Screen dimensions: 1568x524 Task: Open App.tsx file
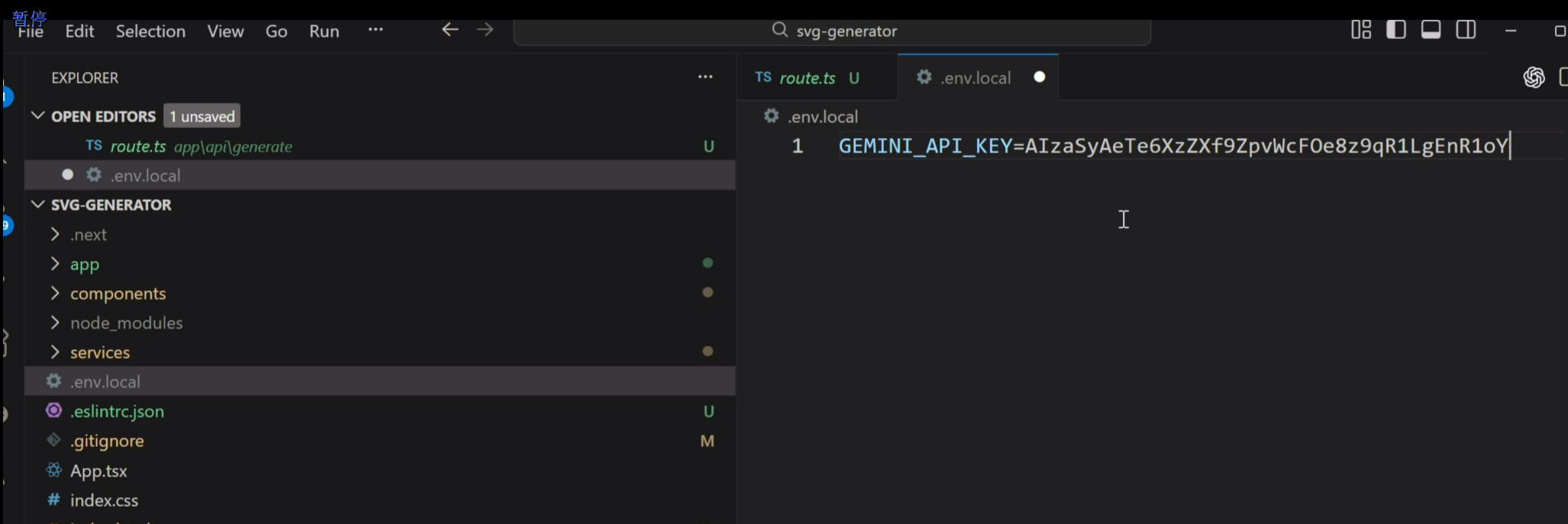(x=380, y=471)
